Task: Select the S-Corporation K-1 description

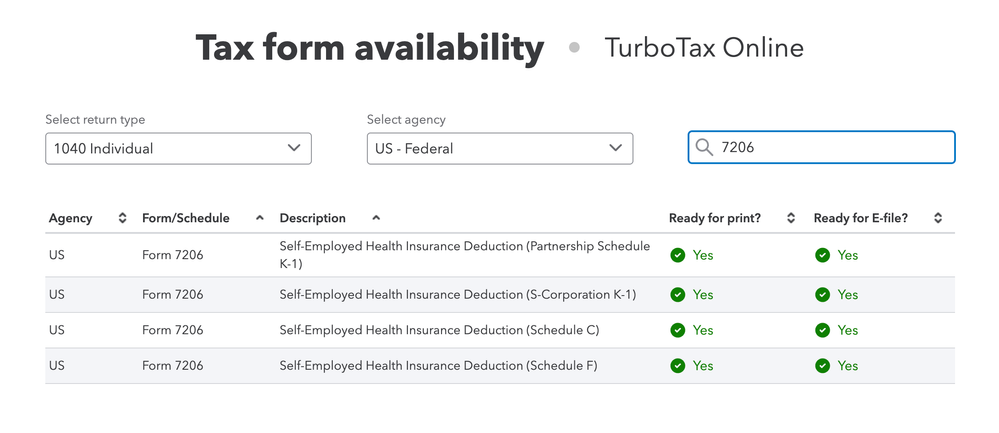Action: (x=457, y=295)
